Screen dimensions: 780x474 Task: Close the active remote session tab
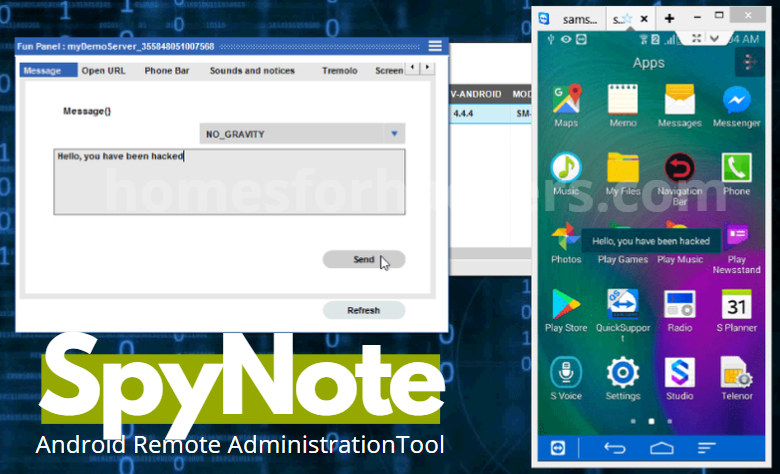point(644,19)
